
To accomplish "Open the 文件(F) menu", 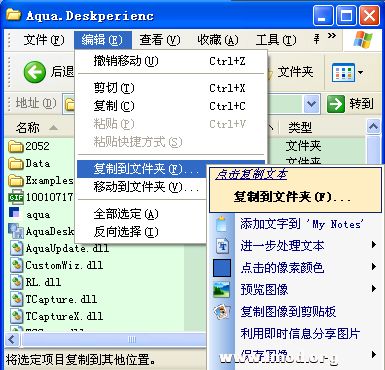I will point(43,40).
